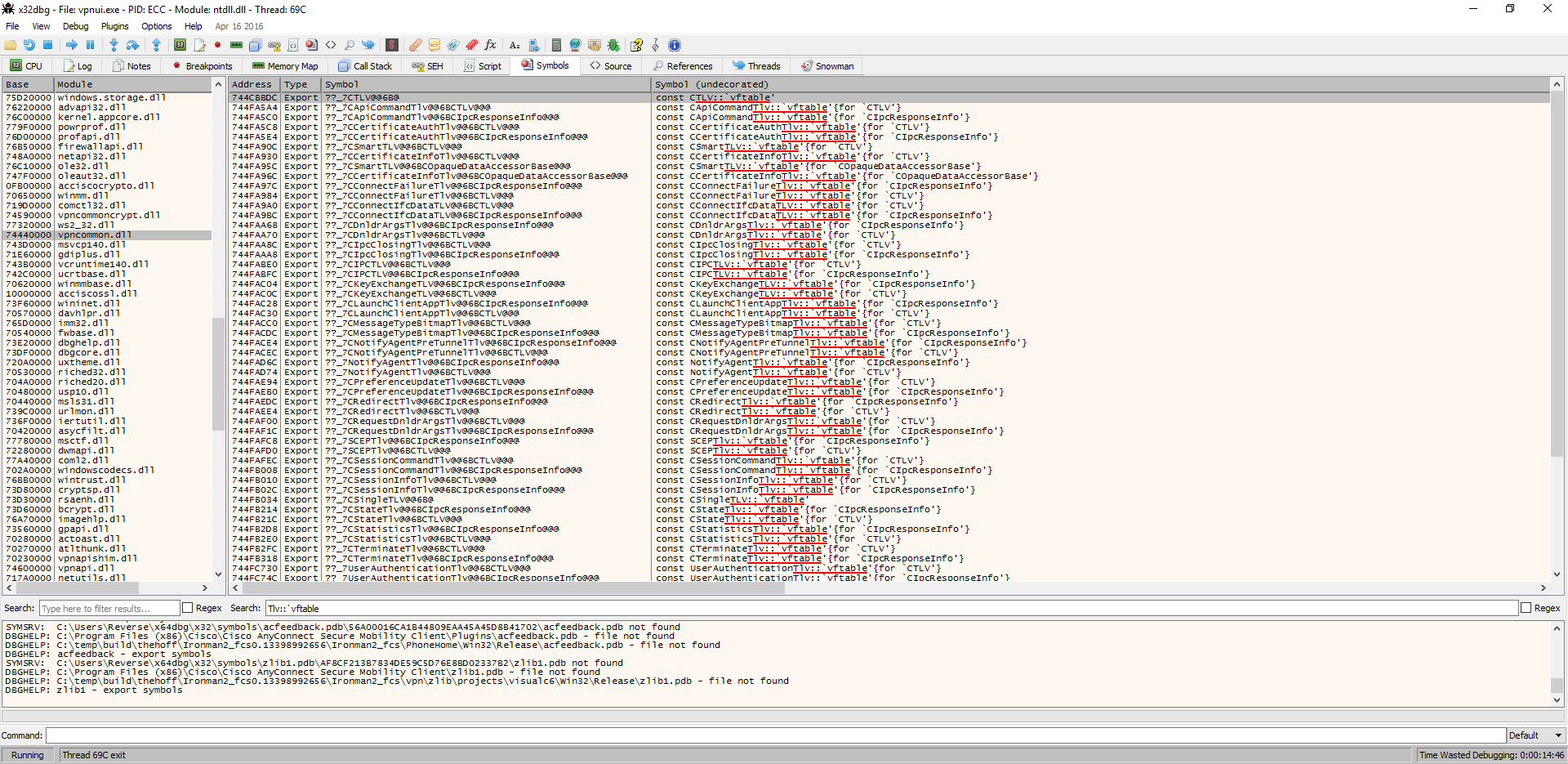Switch to the Snowman tab

pos(827,66)
